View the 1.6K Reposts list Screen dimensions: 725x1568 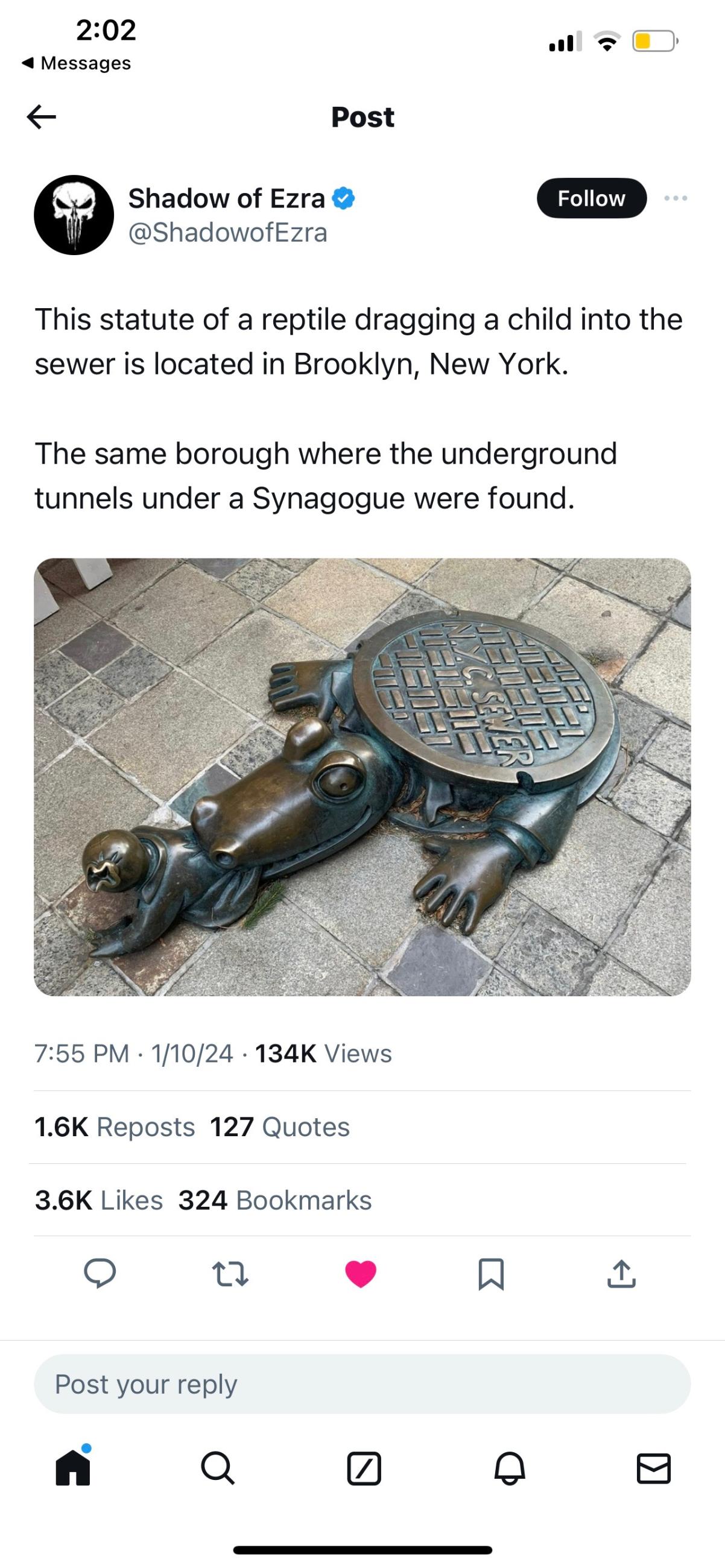(x=115, y=1127)
